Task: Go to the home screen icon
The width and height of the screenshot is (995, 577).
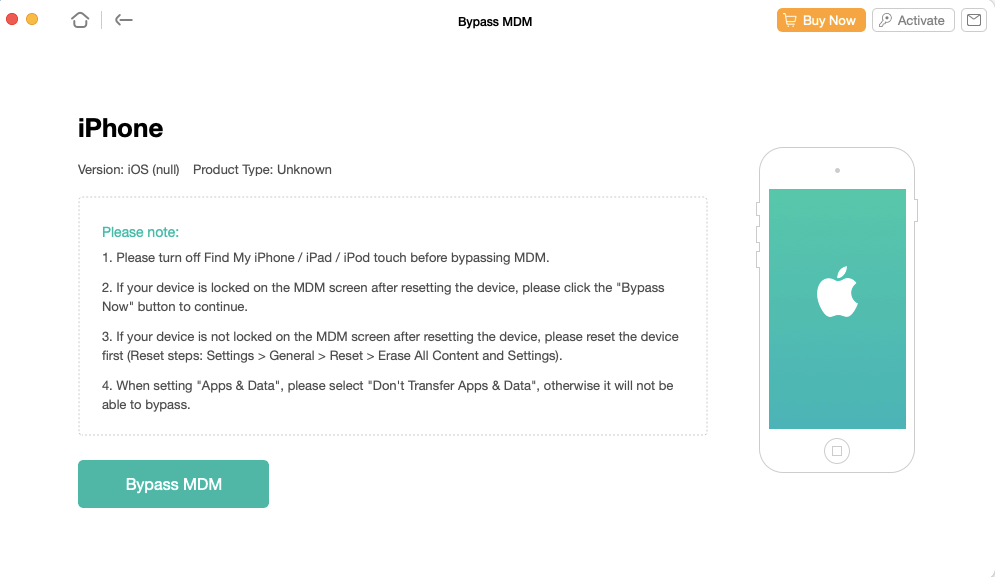Action: pyautogui.click(x=80, y=20)
